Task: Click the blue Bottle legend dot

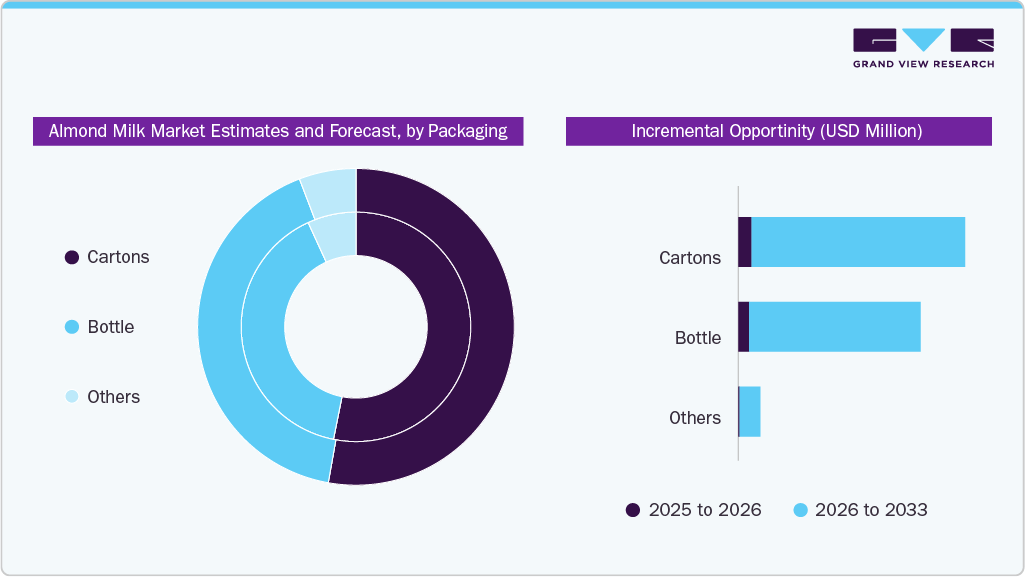Action: (x=72, y=327)
